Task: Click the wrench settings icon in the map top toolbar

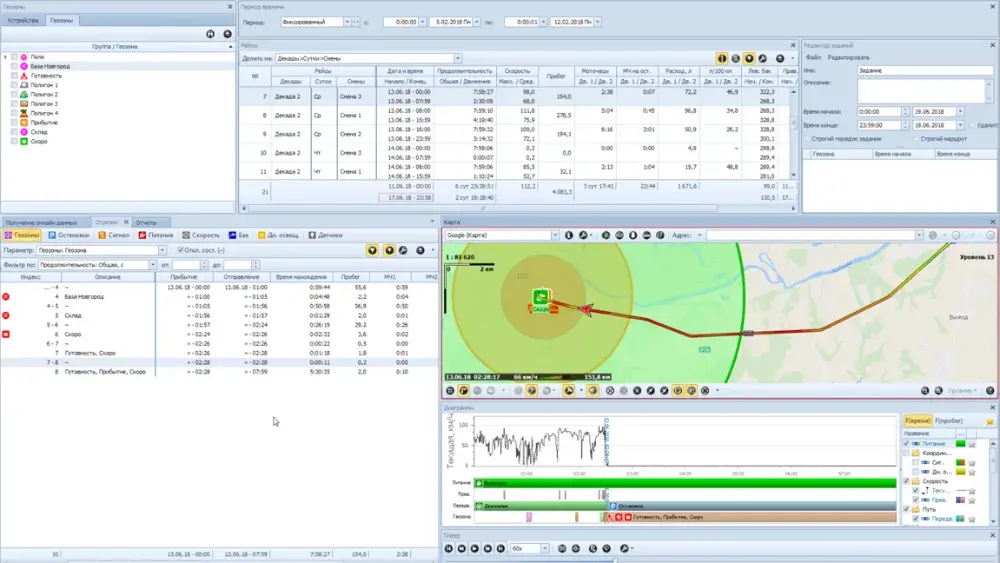Action: pyautogui.click(x=583, y=235)
